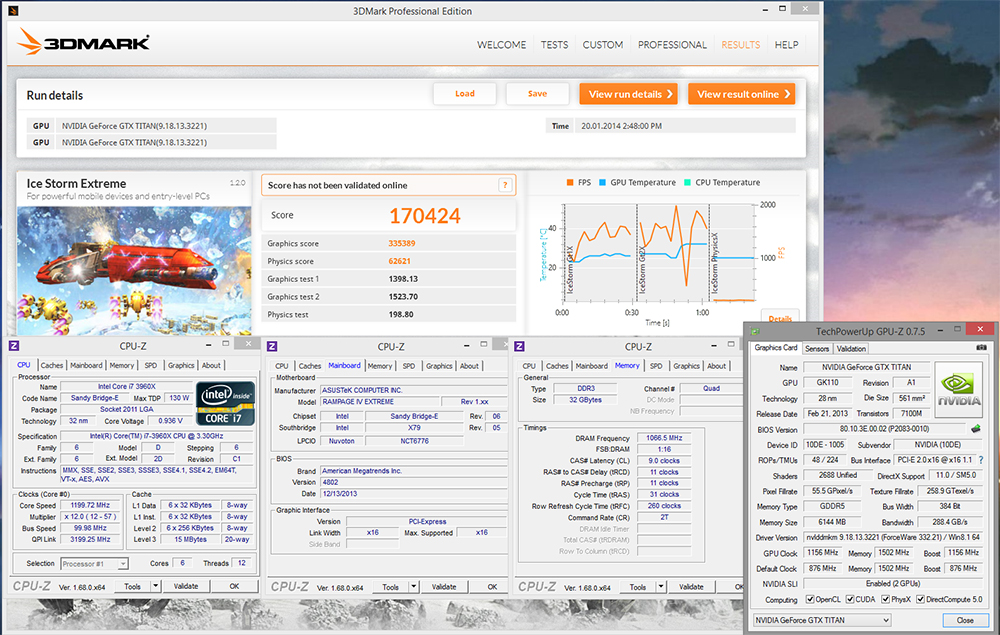Viewport: 1000px width, 635px height.
Task: Expand the Tools arrow in CPU-Z Memory window
Action: [x=661, y=587]
